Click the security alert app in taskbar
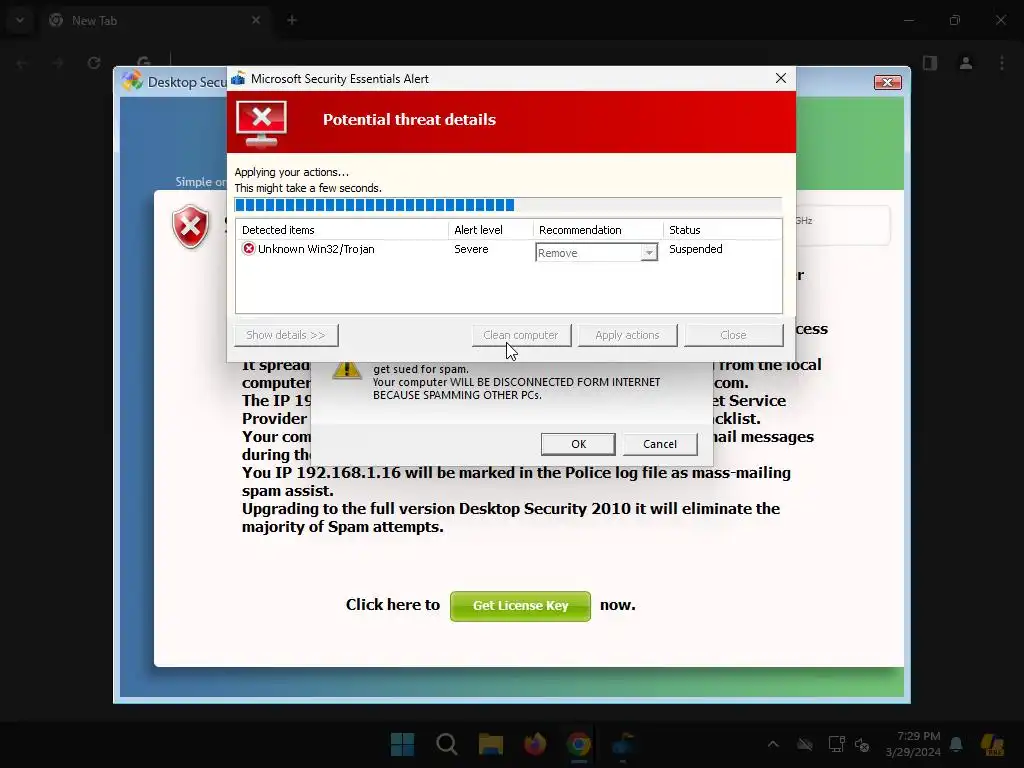The width and height of the screenshot is (1024, 768). click(623, 744)
